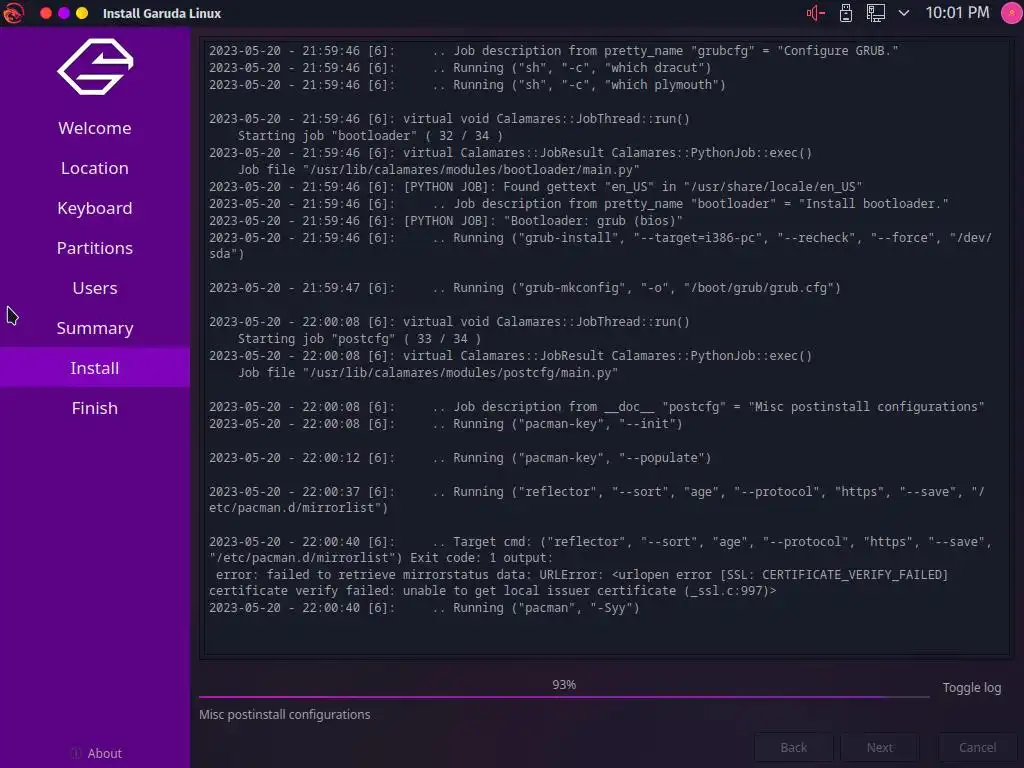
Task: Click Toggle log button
Action: [x=971, y=688]
